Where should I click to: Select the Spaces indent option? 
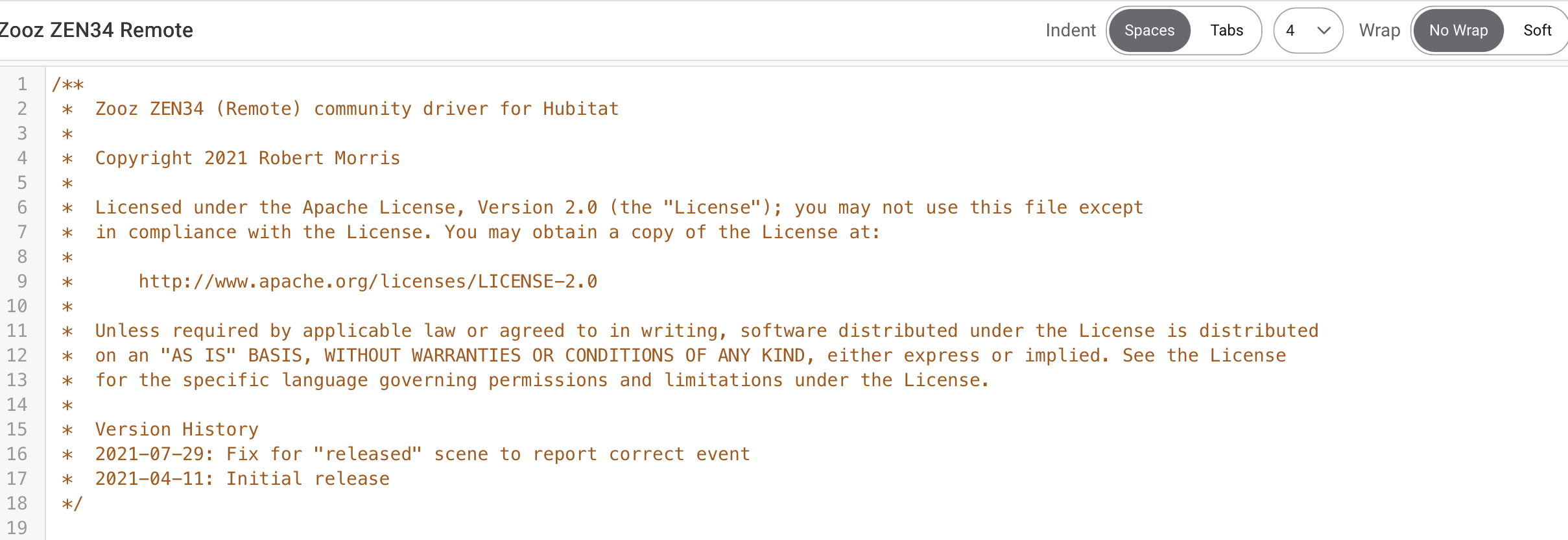[1149, 31]
